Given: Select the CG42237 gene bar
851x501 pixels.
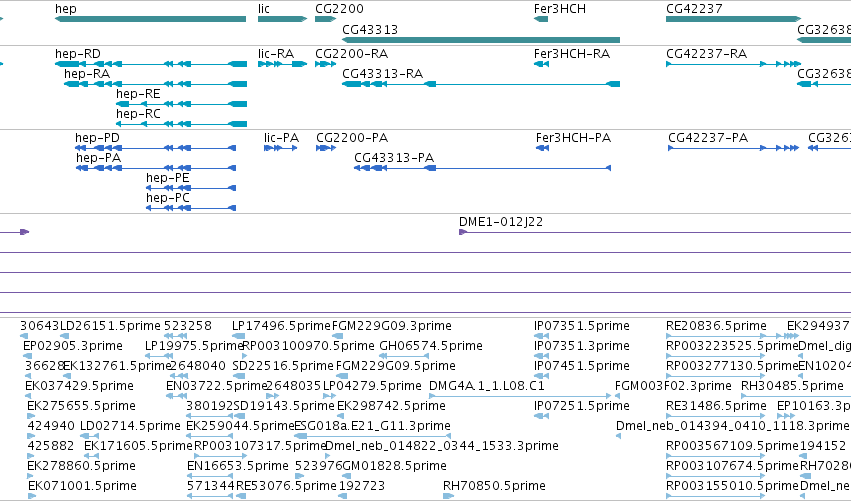Looking at the screenshot, I should coord(734,19).
